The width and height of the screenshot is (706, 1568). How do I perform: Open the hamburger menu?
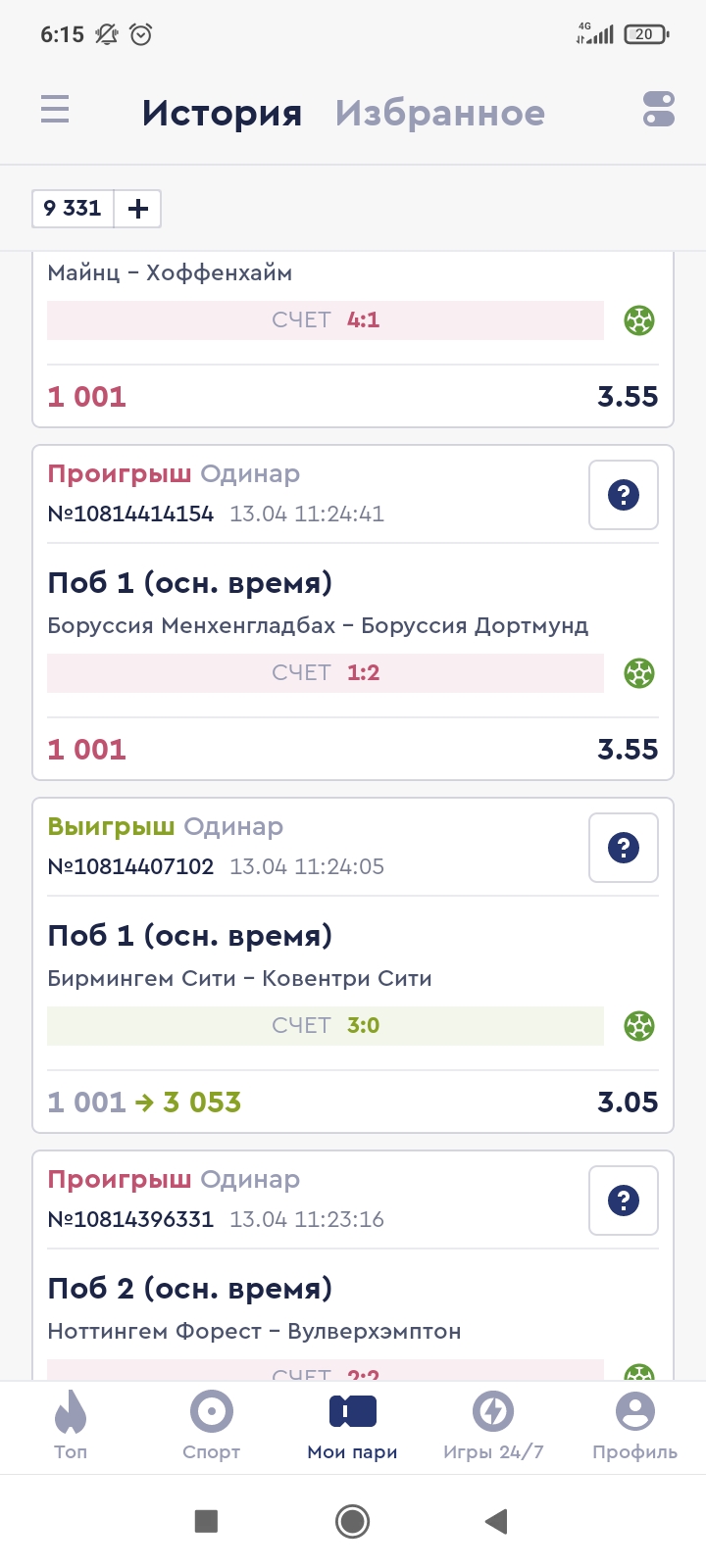point(55,109)
